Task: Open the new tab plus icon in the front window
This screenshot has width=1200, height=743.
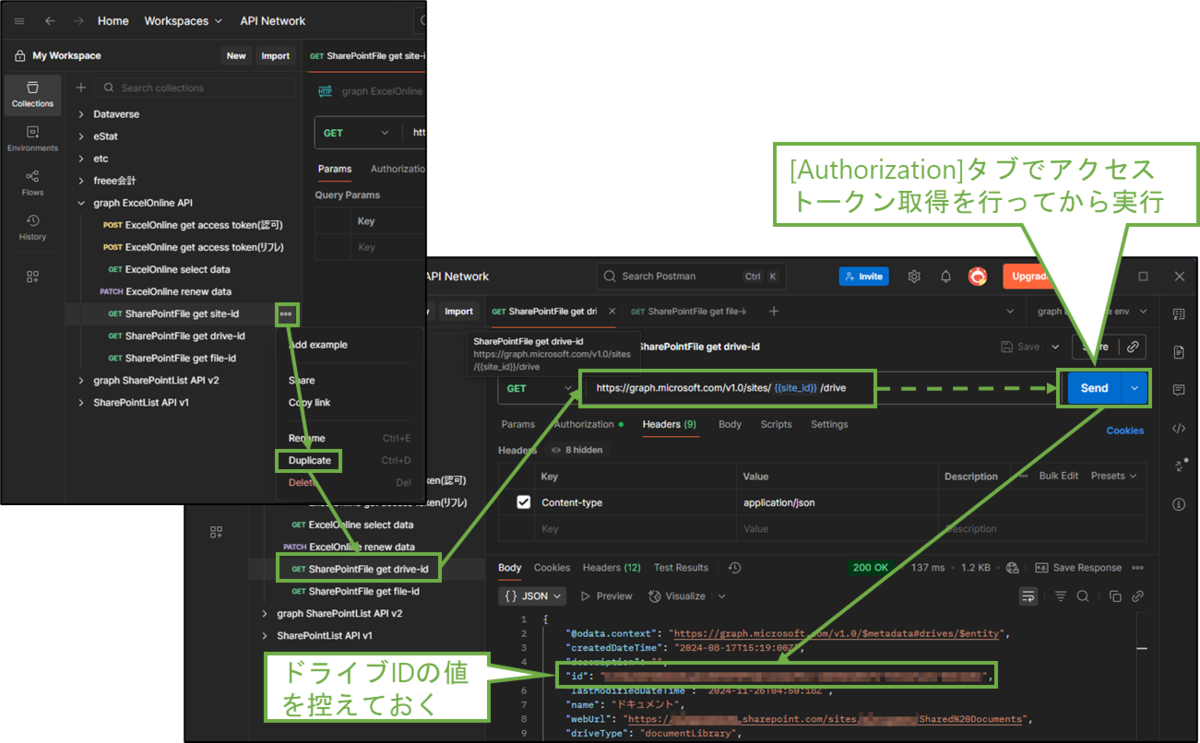Action: click(x=773, y=311)
